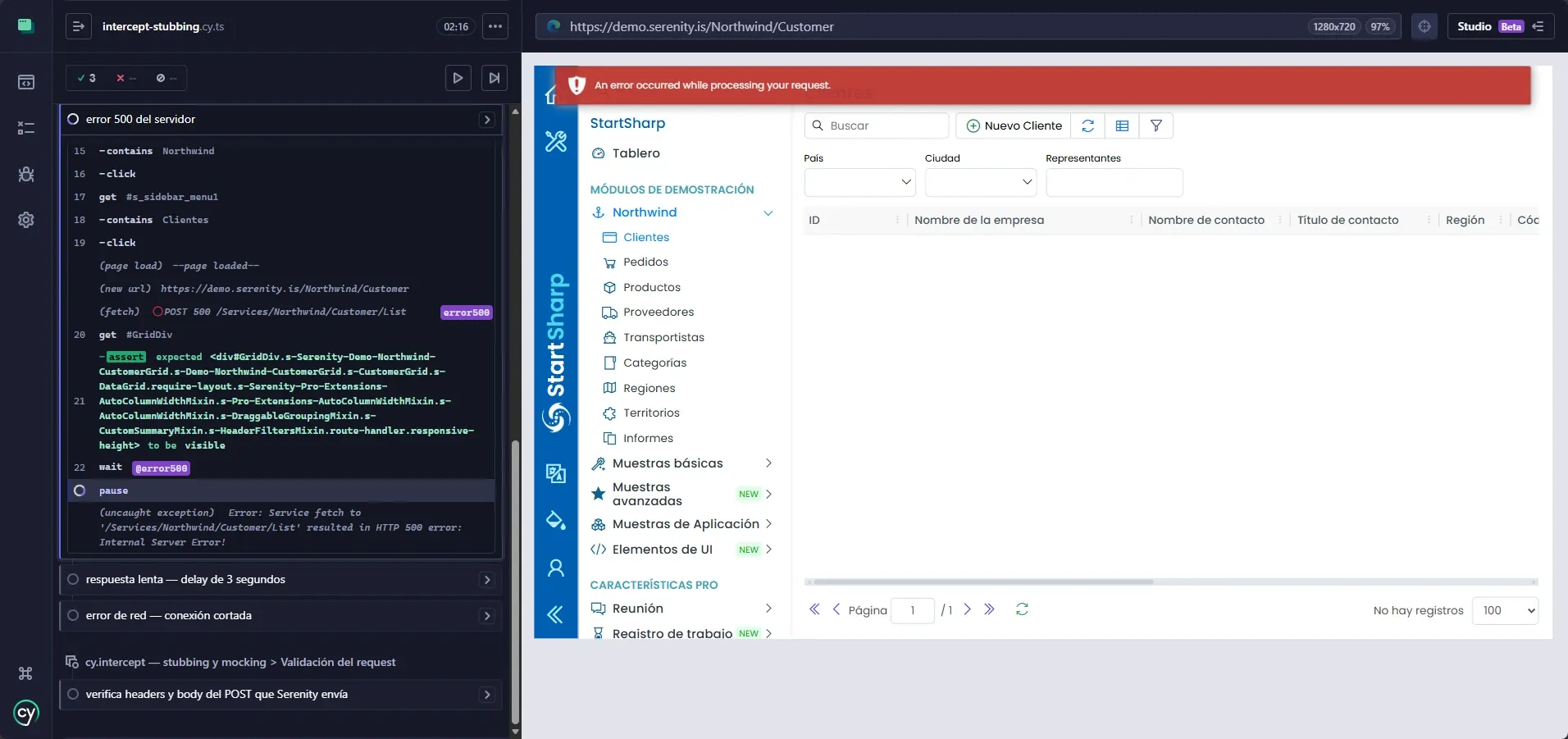Toggle the Studio Beta panel
The image size is (1568, 739).
(1500, 26)
